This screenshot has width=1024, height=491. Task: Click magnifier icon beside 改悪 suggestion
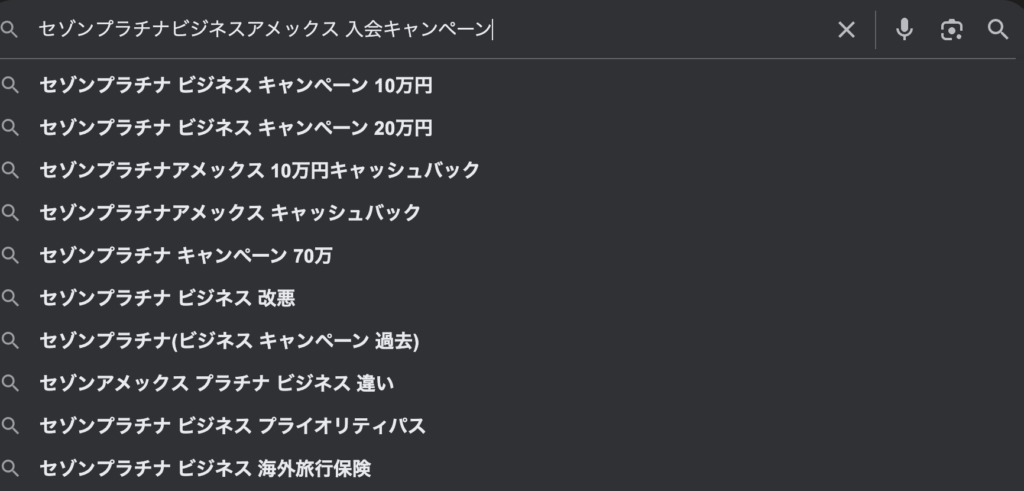pyautogui.click(x=11, y=298)
